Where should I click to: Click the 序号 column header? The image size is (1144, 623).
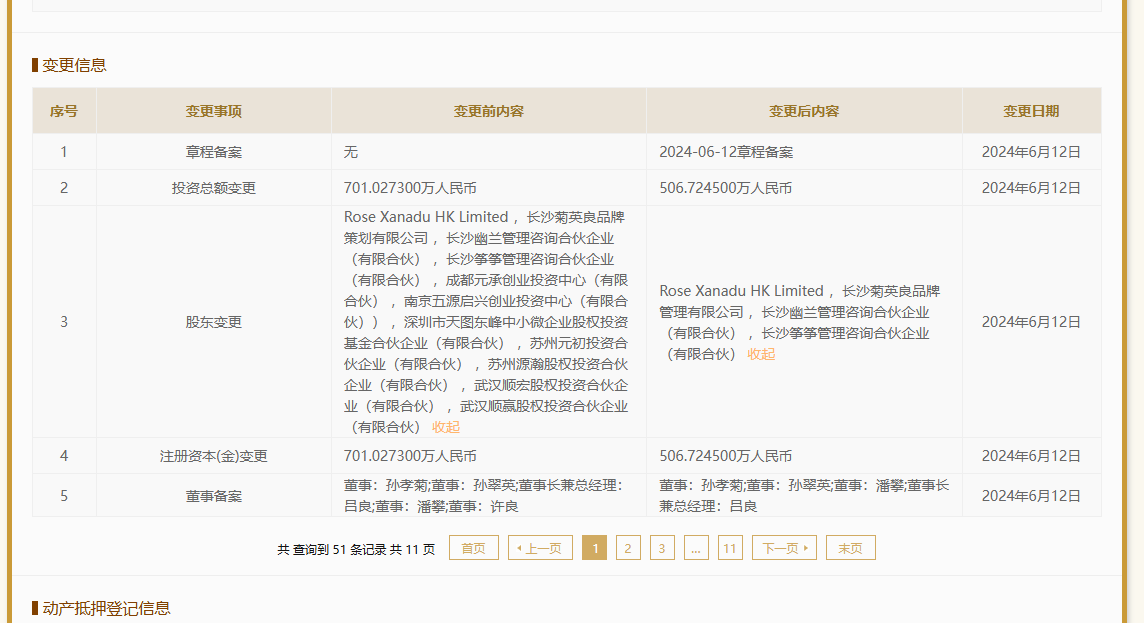click(x=64, y=111)
